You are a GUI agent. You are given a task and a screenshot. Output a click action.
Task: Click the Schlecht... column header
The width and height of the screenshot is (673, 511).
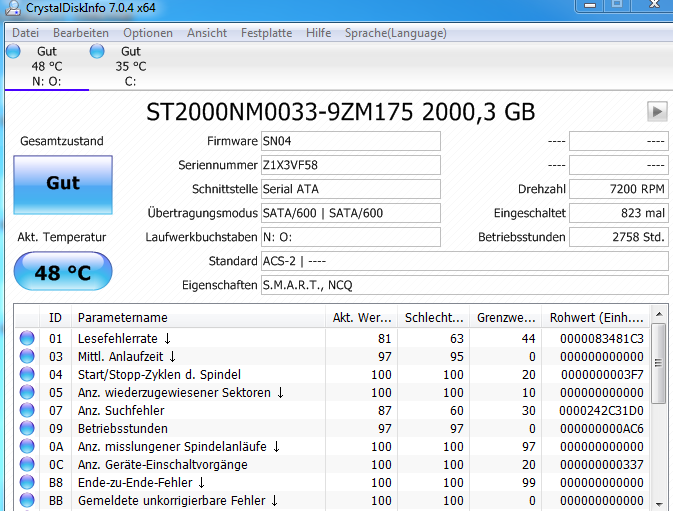[x=434, y=317]
